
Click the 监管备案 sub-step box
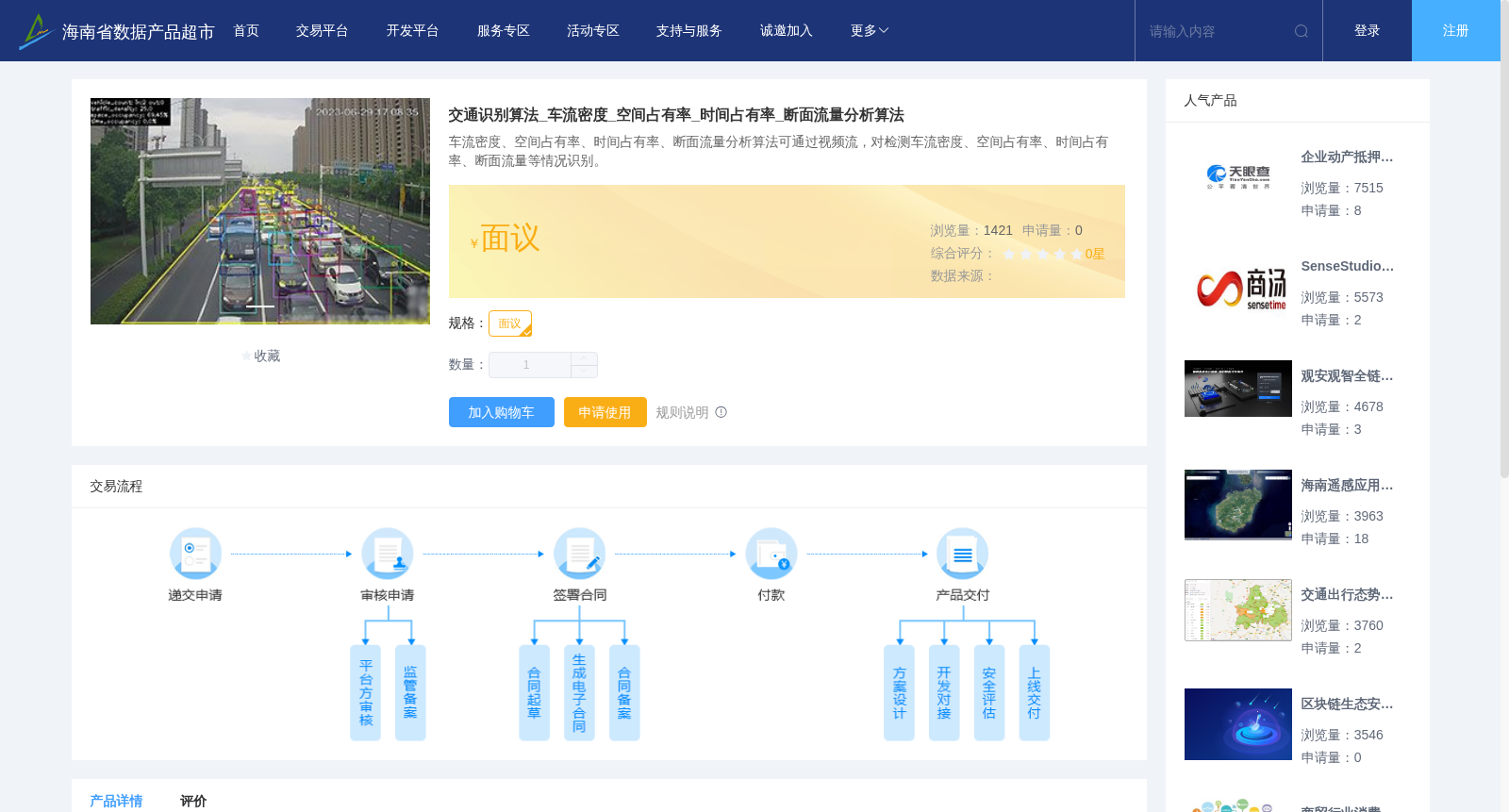[x=410, y=693]
